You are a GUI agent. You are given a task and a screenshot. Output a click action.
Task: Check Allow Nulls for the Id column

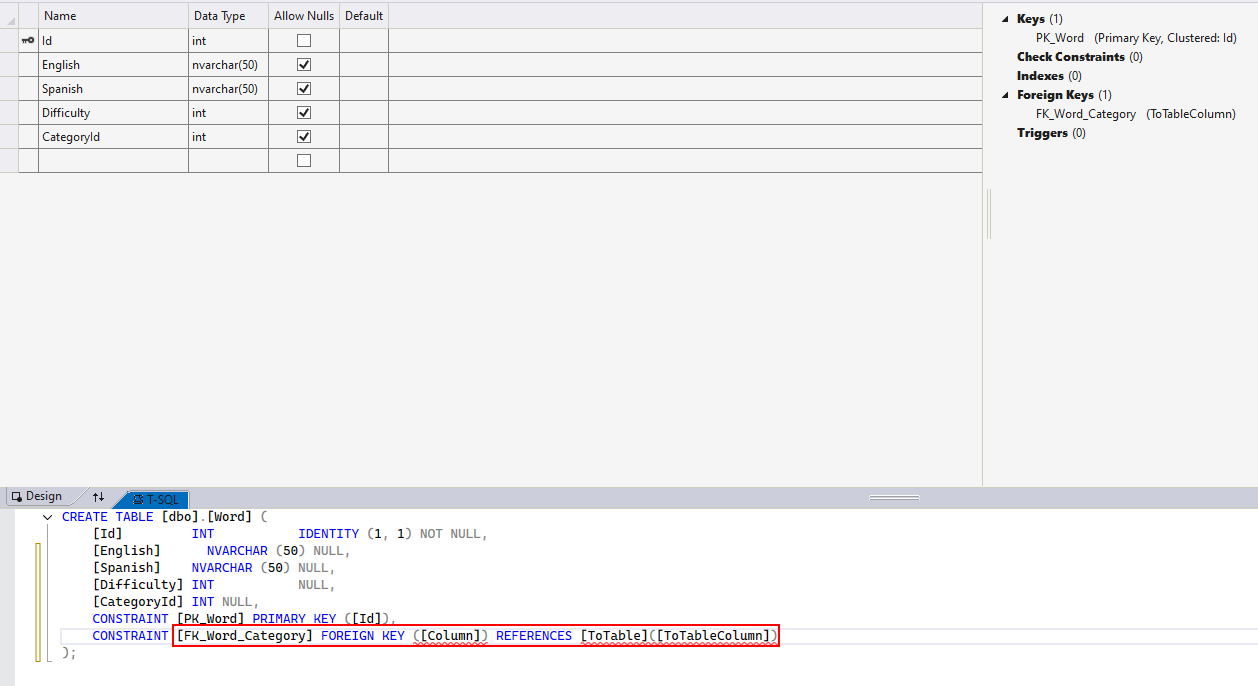pyautogui.click(x=304, y=41)
